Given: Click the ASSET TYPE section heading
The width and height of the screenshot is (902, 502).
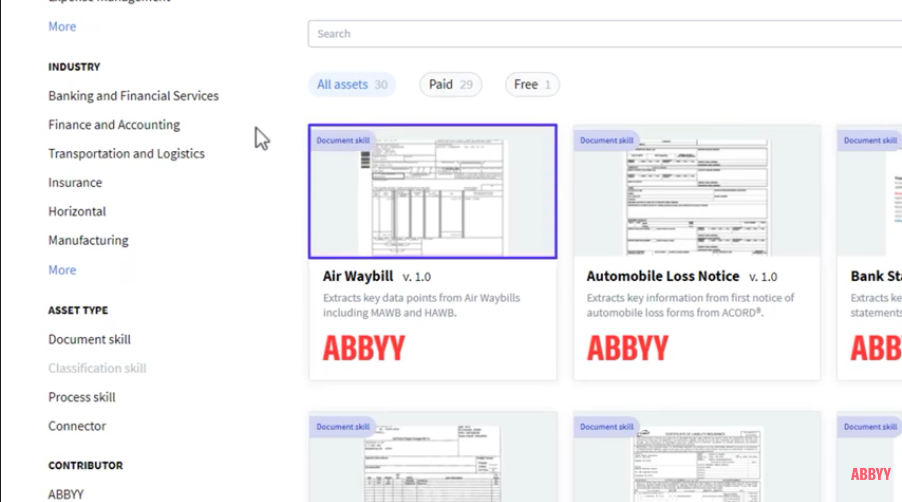Looking at the screenshot, I should [78, 310].
